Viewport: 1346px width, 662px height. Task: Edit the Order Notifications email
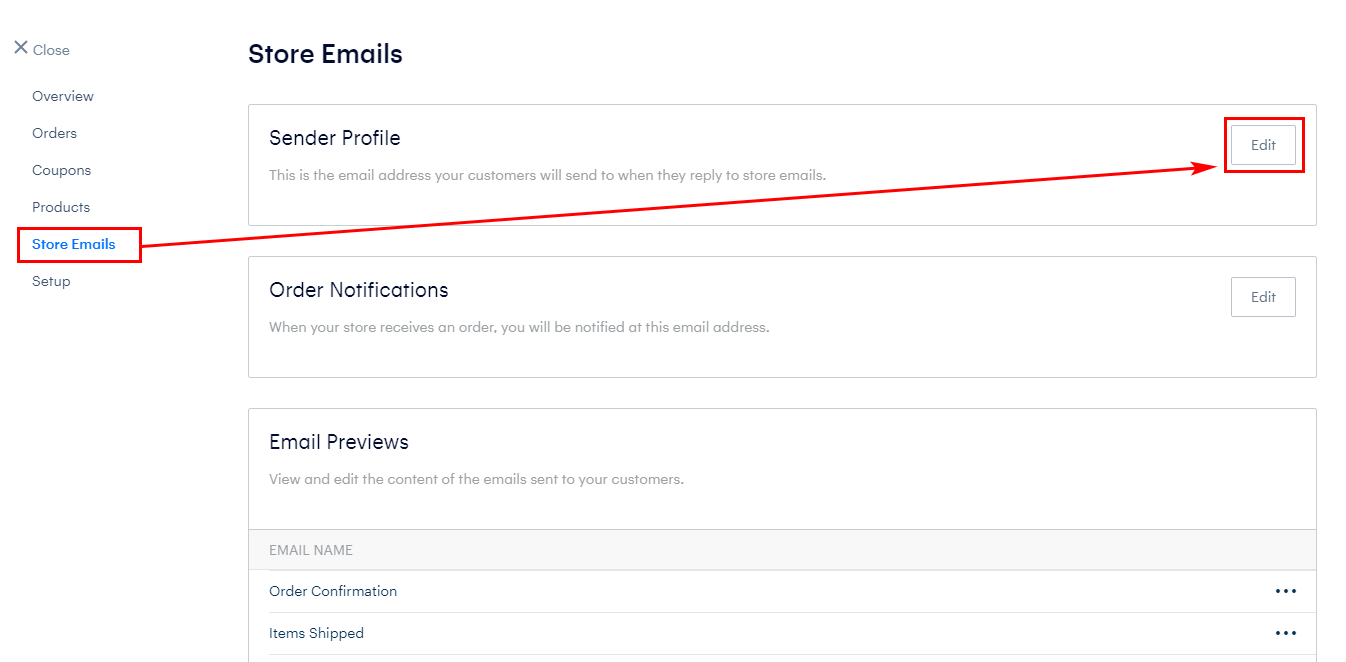point(1263,297)
